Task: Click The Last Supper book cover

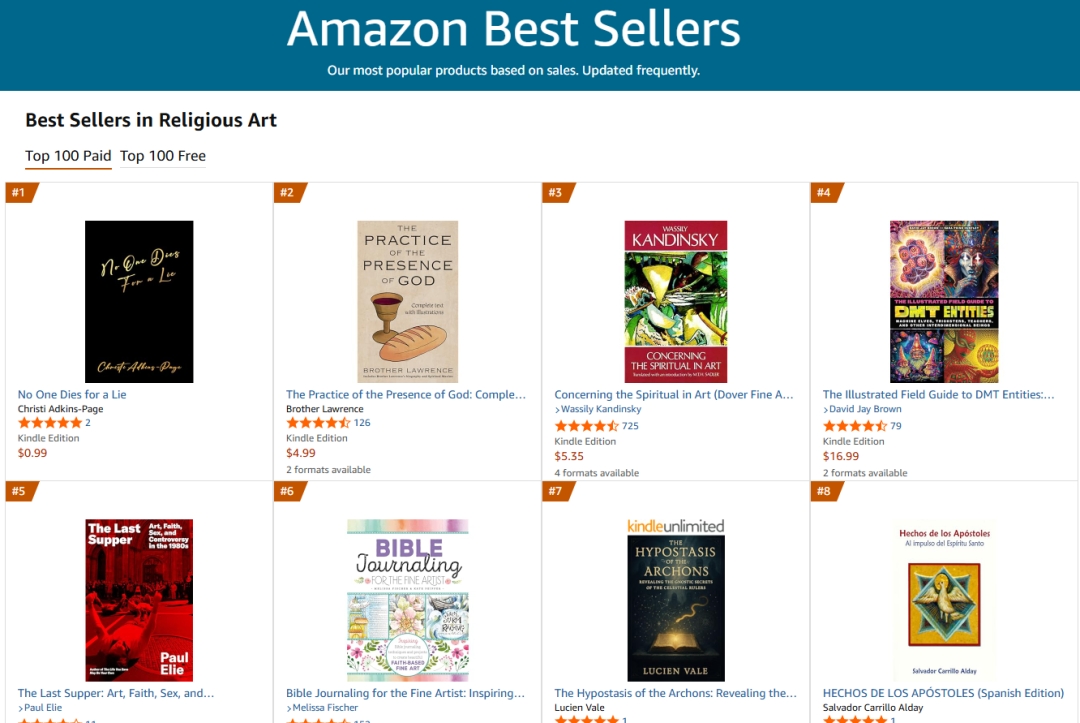Action: [139, 600]
